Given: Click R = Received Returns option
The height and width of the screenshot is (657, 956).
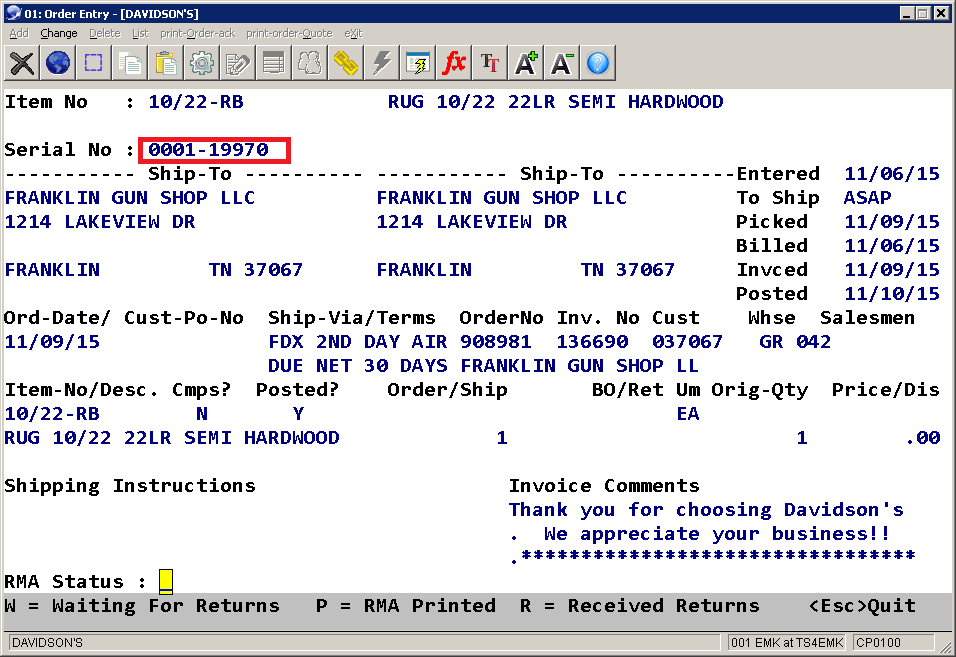Looking at the screenshot, I should click(x=640, y=606).
